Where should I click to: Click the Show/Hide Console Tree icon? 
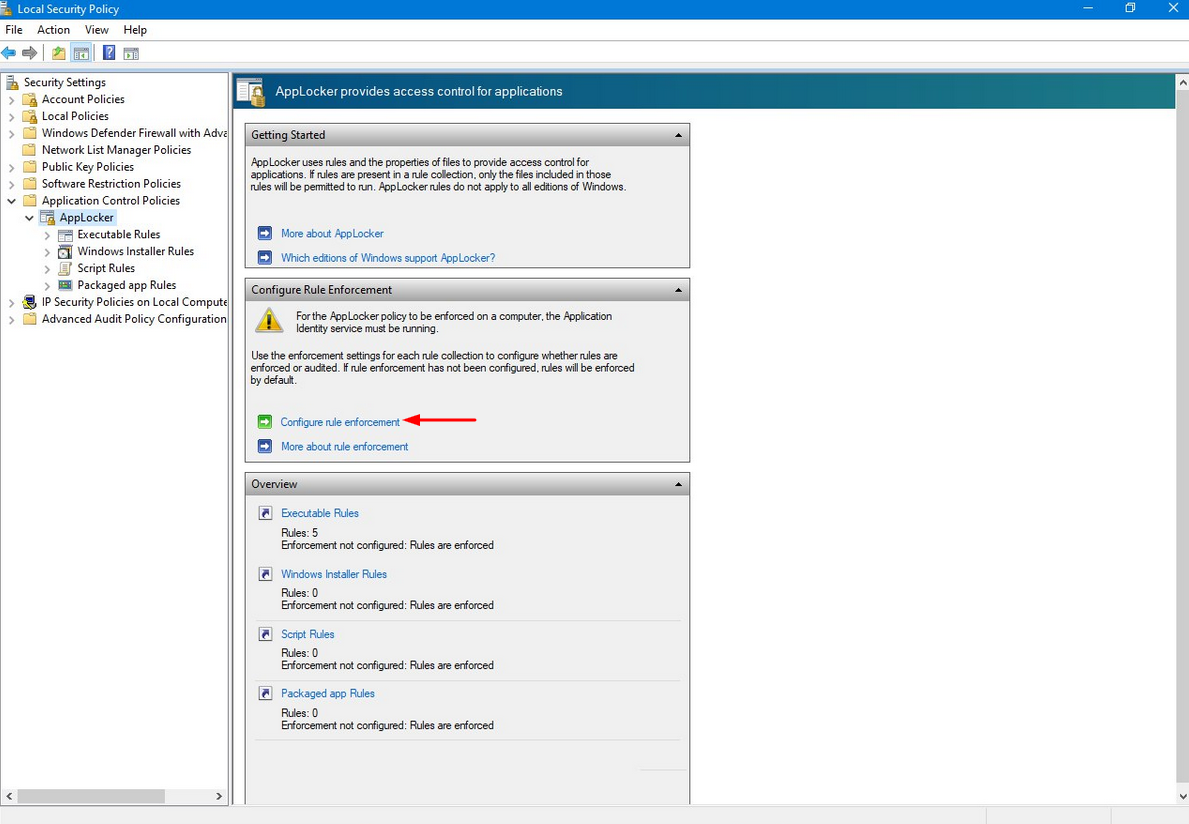point(81,53)
